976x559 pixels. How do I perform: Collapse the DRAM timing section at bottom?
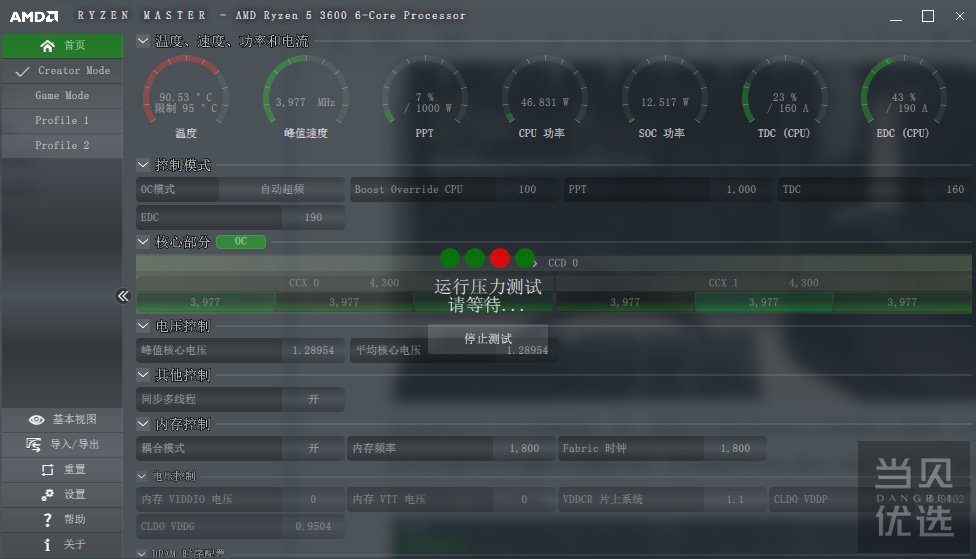[x=142, y=553]
